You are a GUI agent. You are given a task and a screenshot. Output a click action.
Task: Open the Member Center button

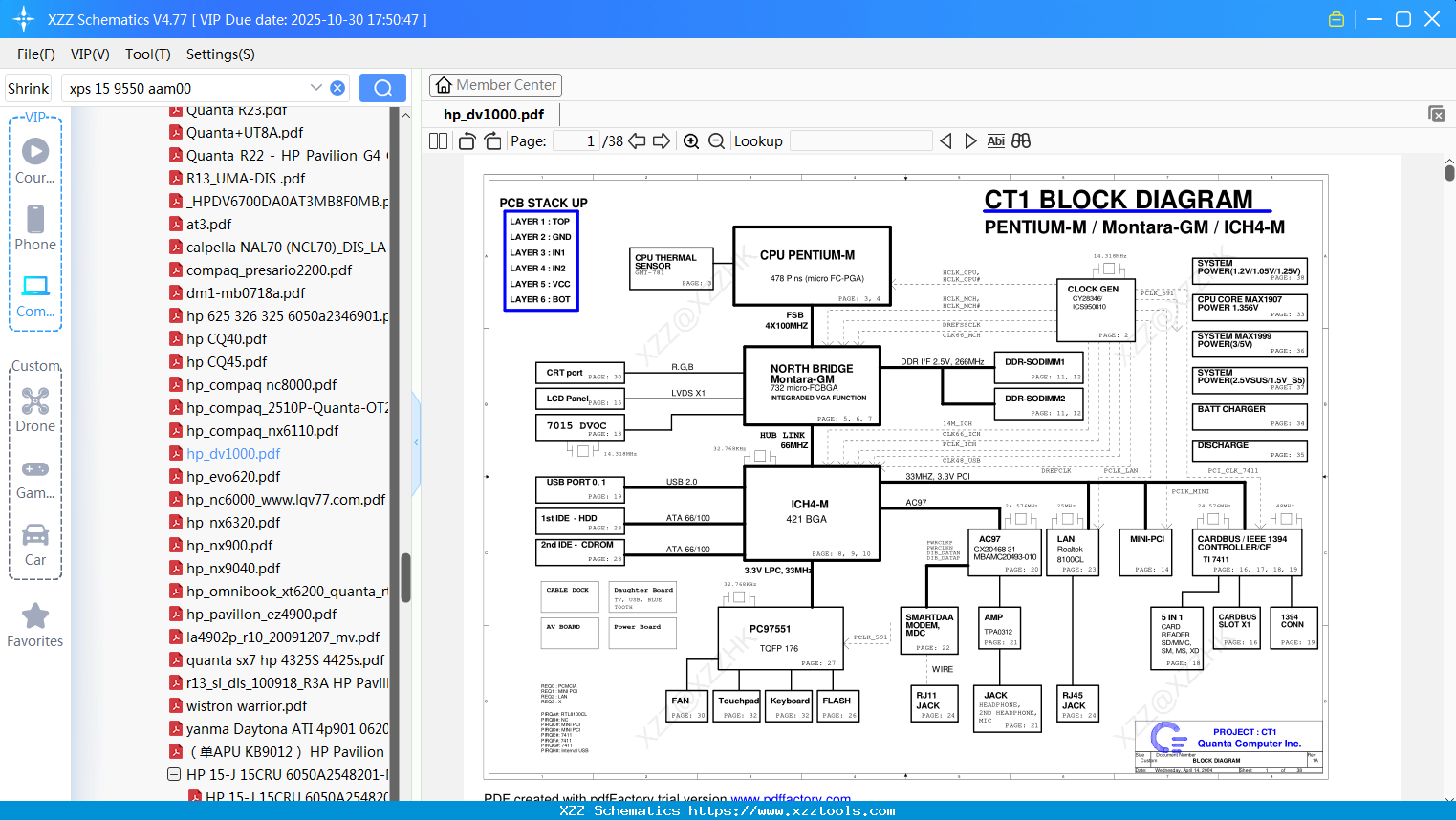tap(495, 85)
